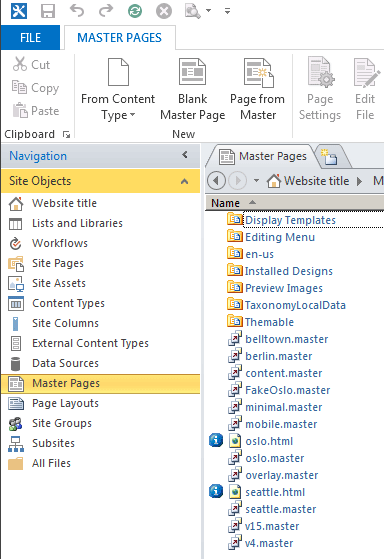This screenshot has height=559, width=384.
Task: Open the Clipboard dialog launcher
Action: pos(66,134)
